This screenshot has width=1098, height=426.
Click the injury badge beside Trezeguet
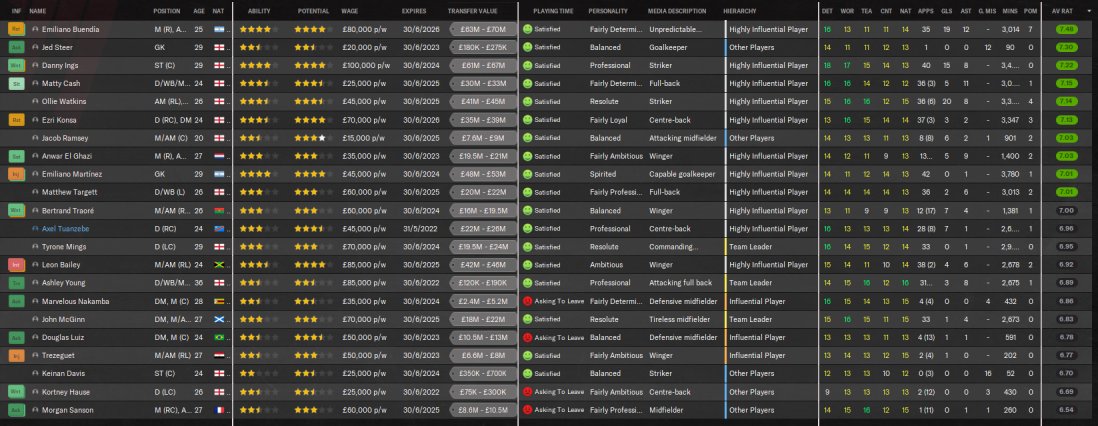16,355
